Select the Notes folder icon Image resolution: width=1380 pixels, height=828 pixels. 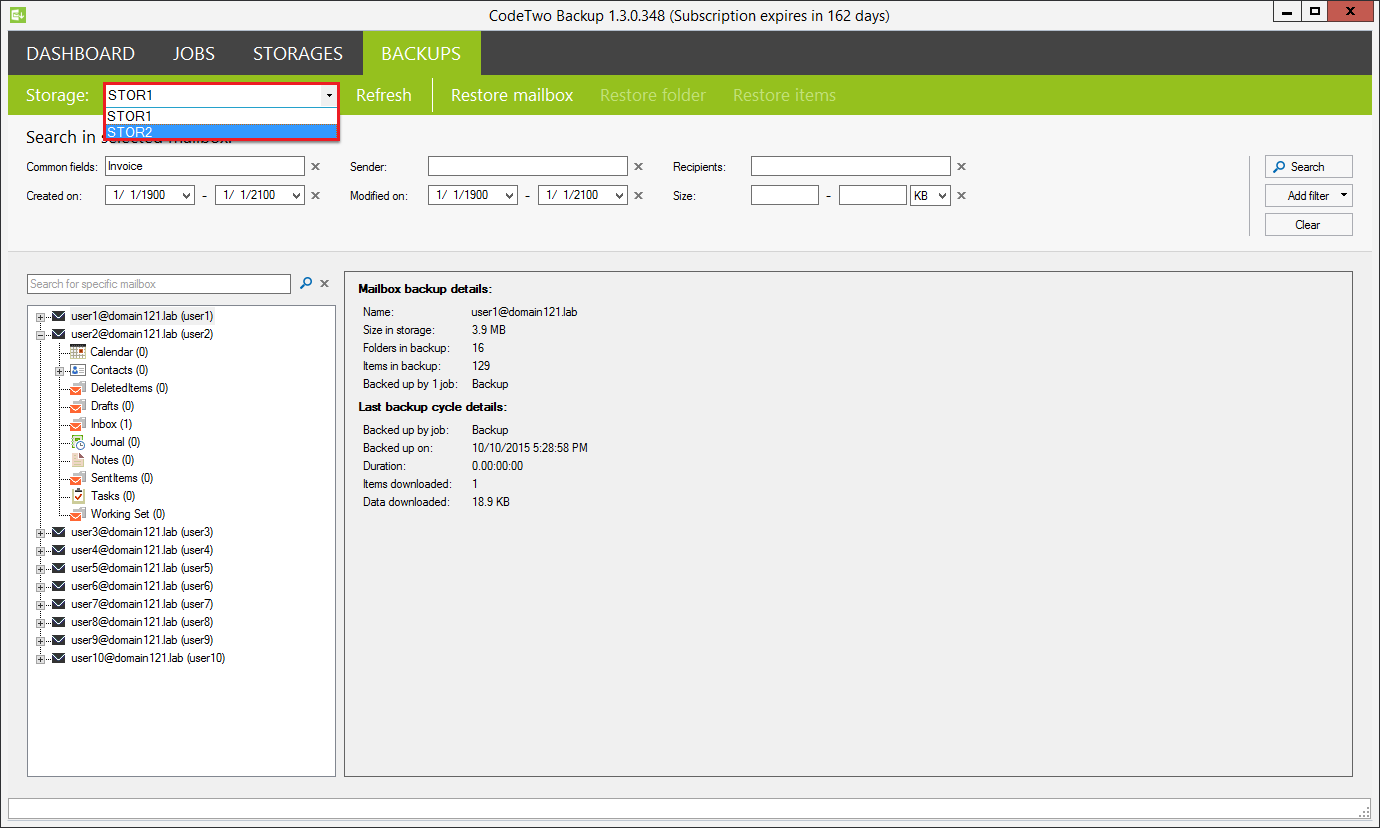76,459
